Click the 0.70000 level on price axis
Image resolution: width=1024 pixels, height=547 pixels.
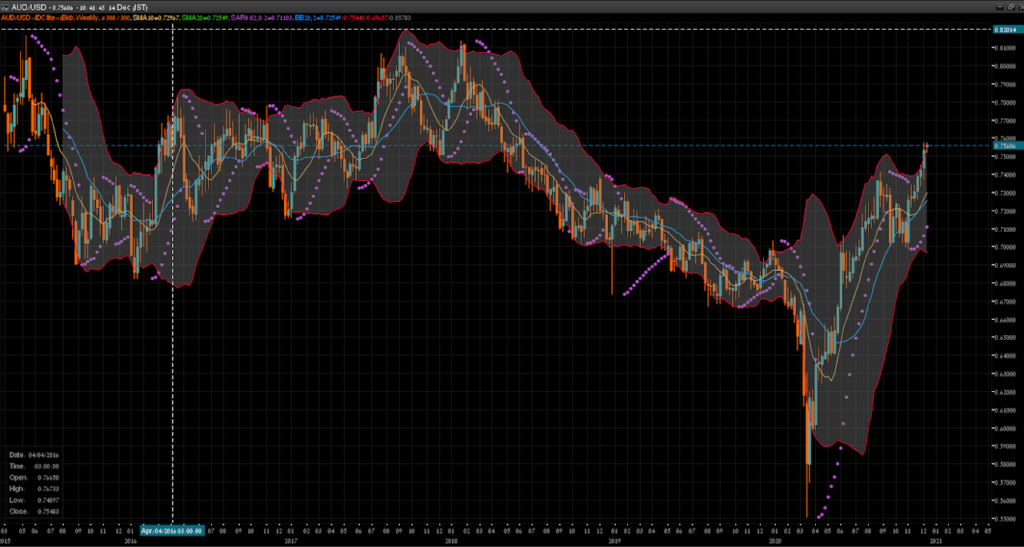1005,246
